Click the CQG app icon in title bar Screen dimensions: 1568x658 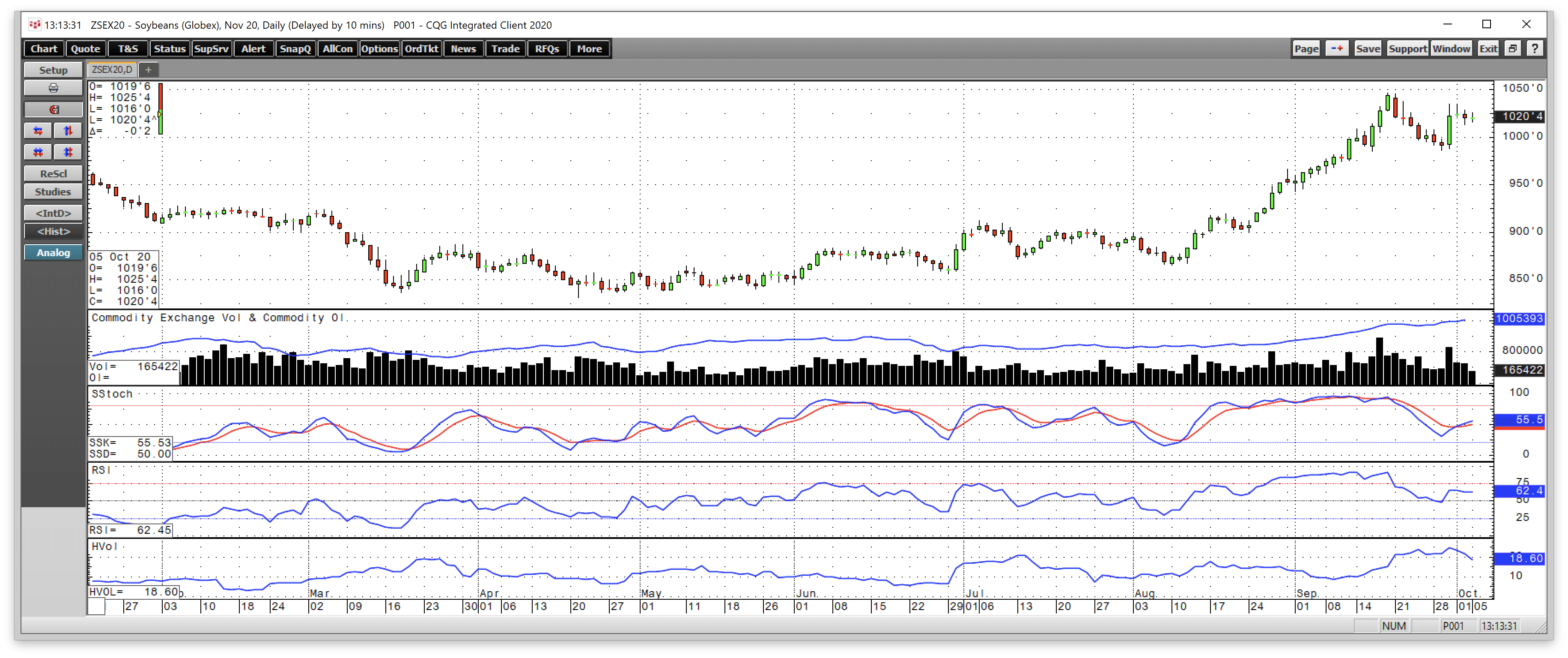click(x=35, y=25)
